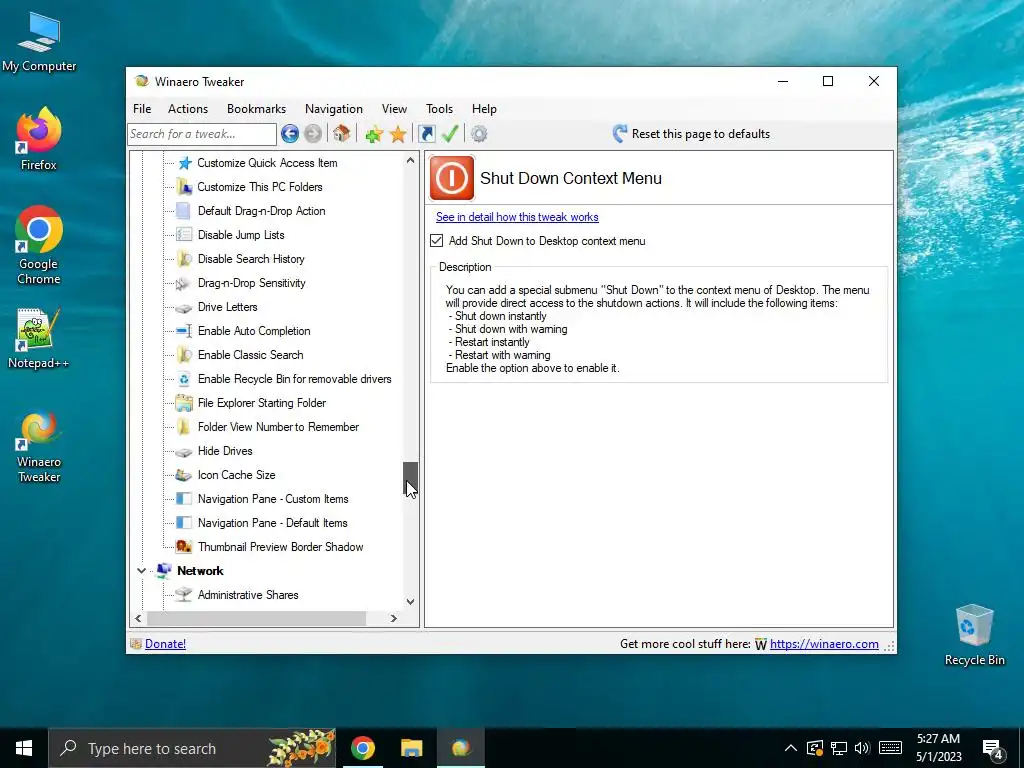Click the Windows taskbar search box
This screenshot has height=768, width=1024.
click(192, 748)
